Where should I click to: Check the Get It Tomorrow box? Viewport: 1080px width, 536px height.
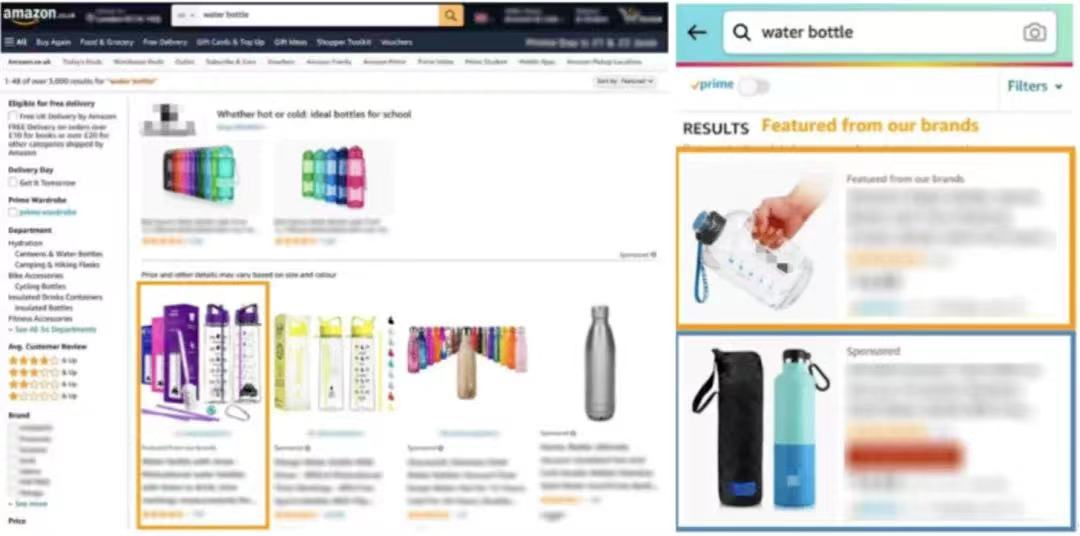tap(14, 183)
